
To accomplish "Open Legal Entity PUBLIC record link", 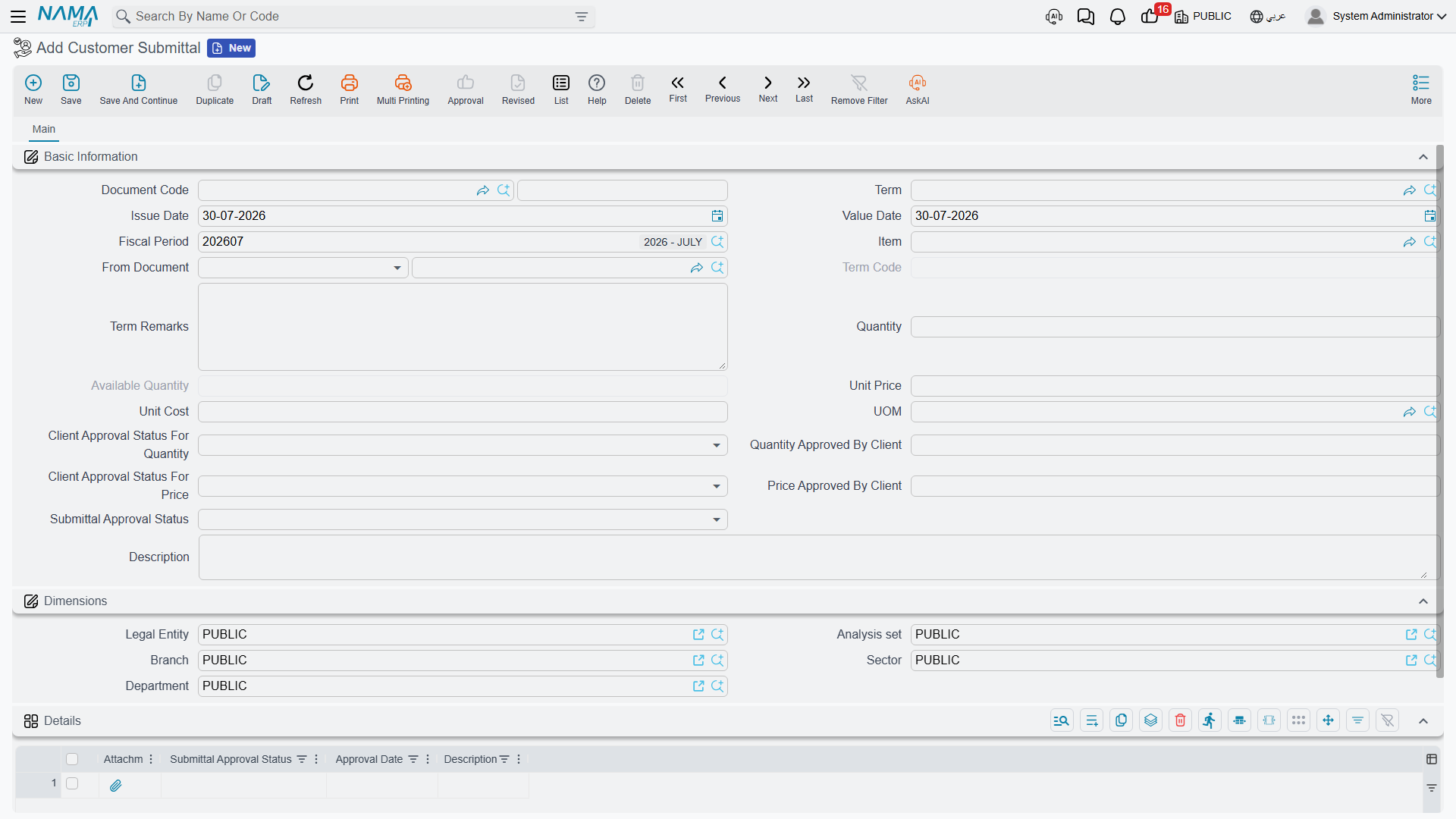I will click(698, 635).
